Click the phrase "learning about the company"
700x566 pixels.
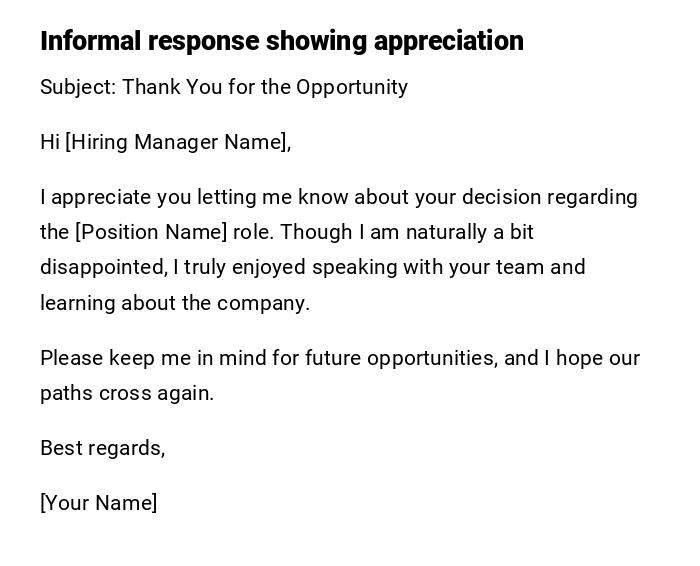(x=174, y=303)
